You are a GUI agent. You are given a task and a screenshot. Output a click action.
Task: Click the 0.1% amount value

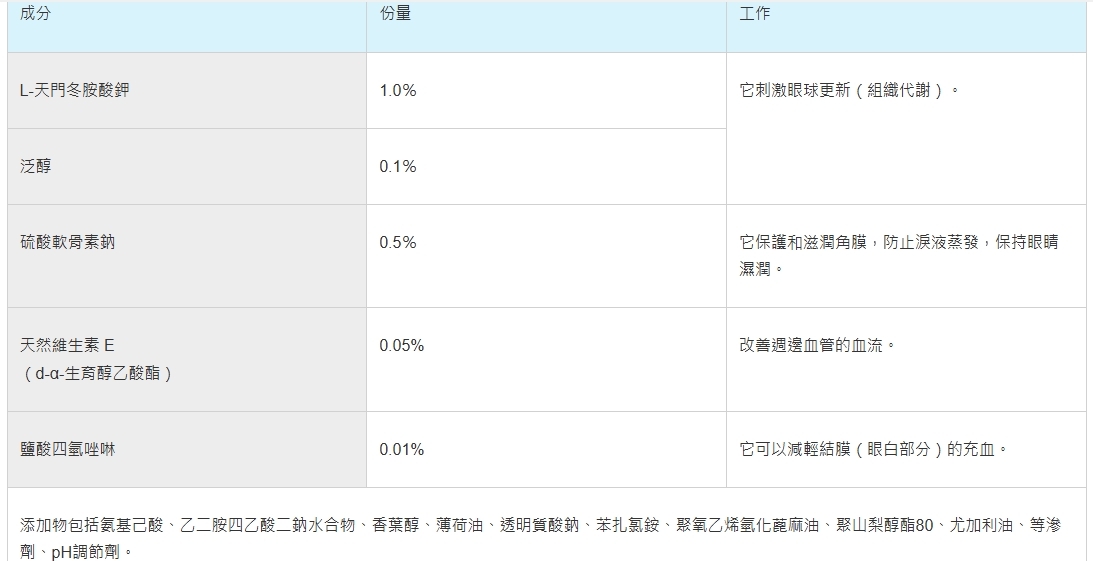point(398,167)
